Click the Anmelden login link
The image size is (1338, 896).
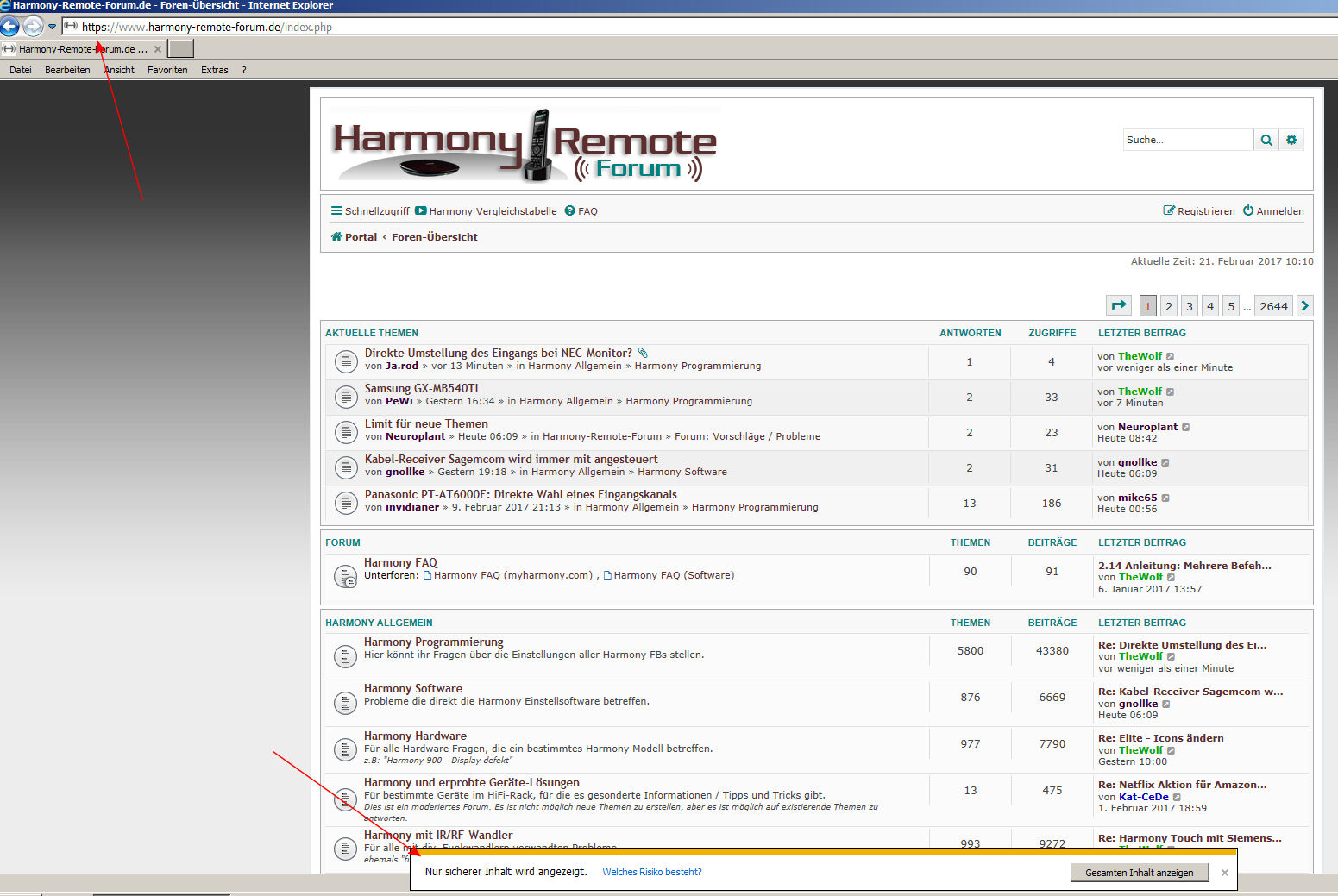[1273, 211]
